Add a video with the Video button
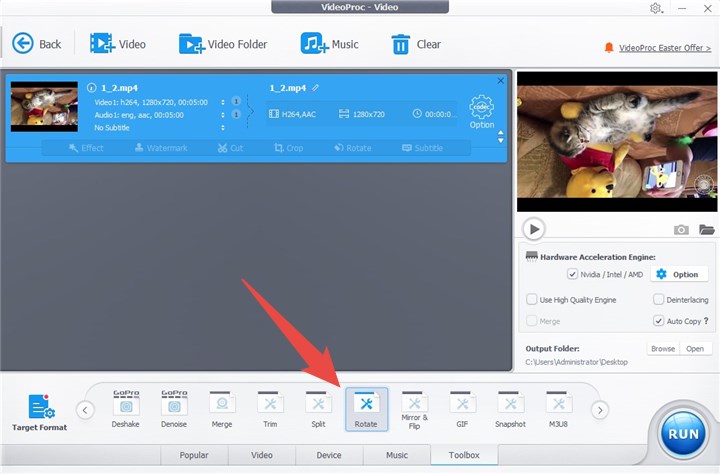Image resolution: width=720 pixels, height=474 pixels. coord(118,44)
